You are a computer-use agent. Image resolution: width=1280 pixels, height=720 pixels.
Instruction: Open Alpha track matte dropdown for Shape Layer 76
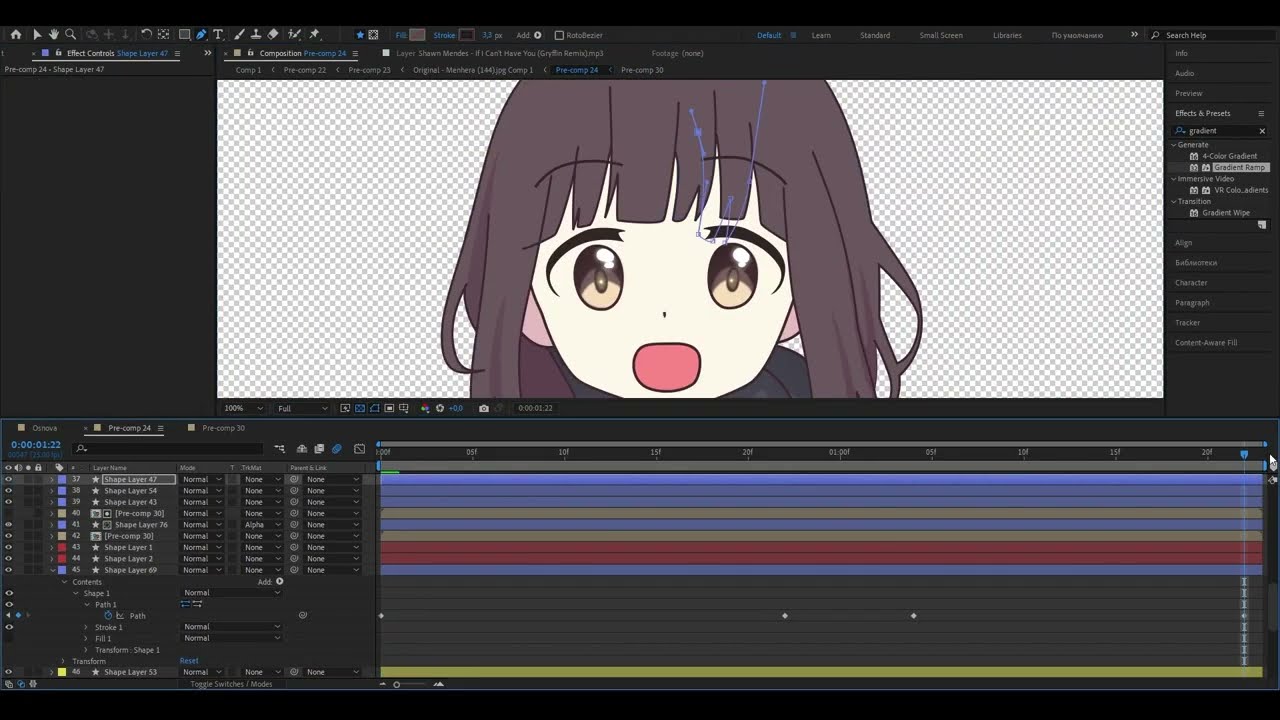[263, 525]
